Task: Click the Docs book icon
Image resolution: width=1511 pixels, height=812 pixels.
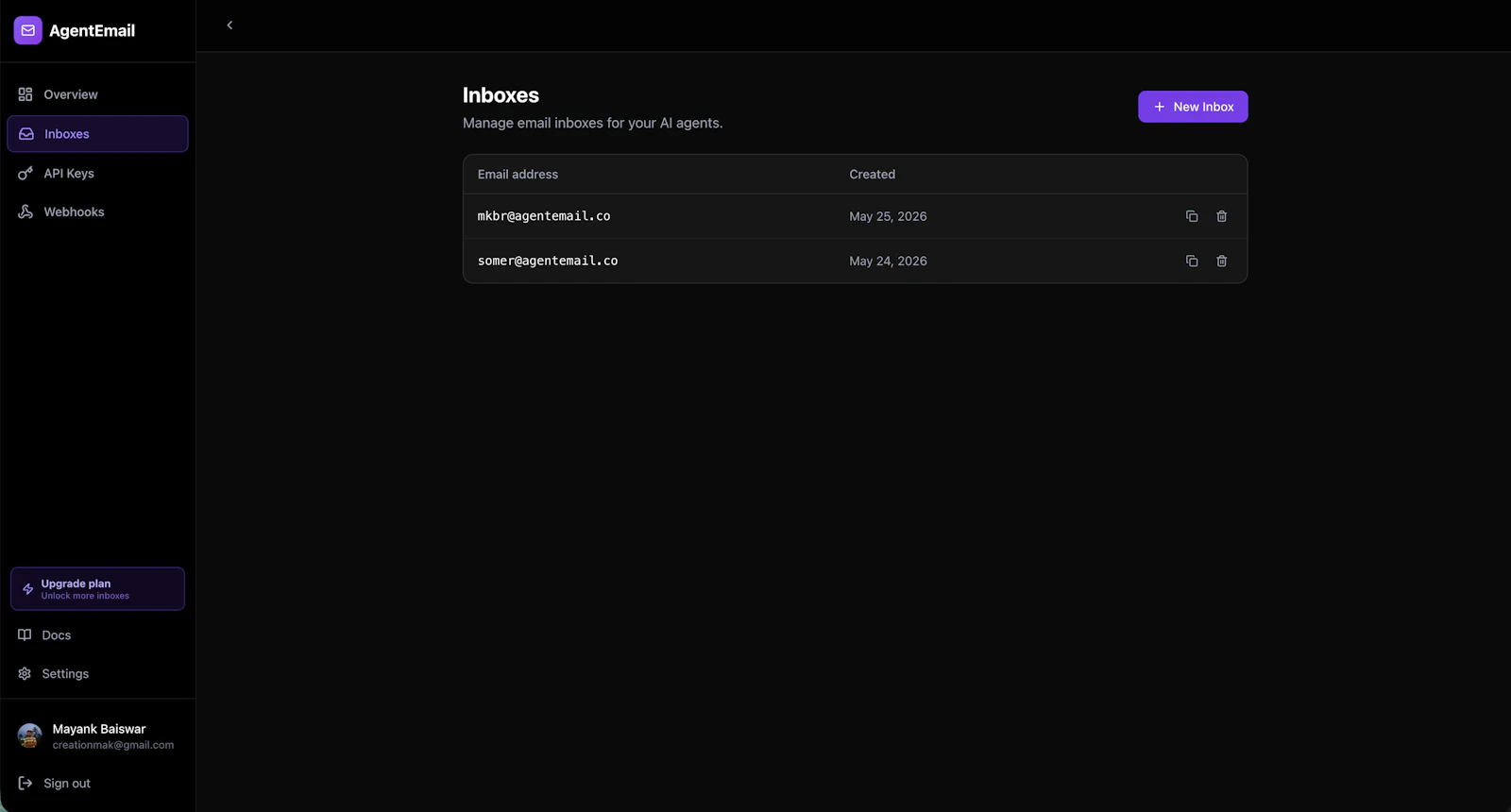Action: [x=25, y=634]
